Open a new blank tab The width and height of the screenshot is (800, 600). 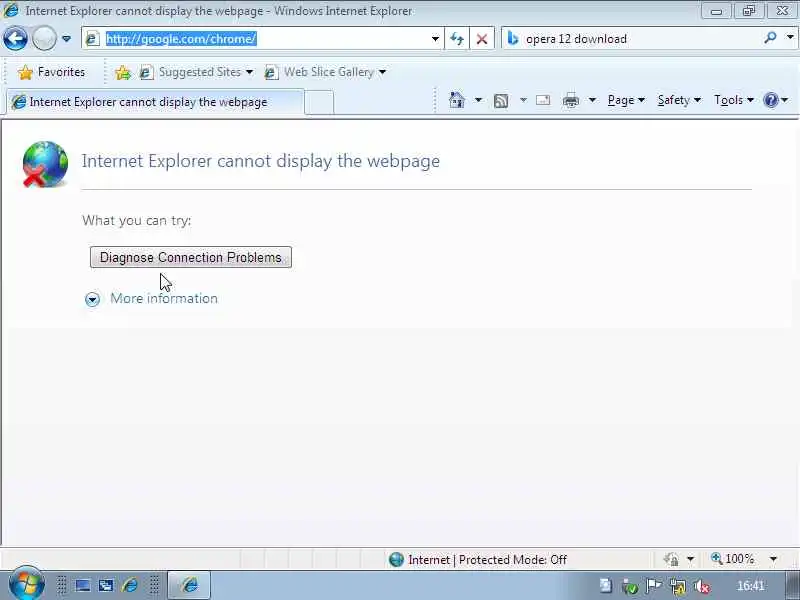point(319,102)
